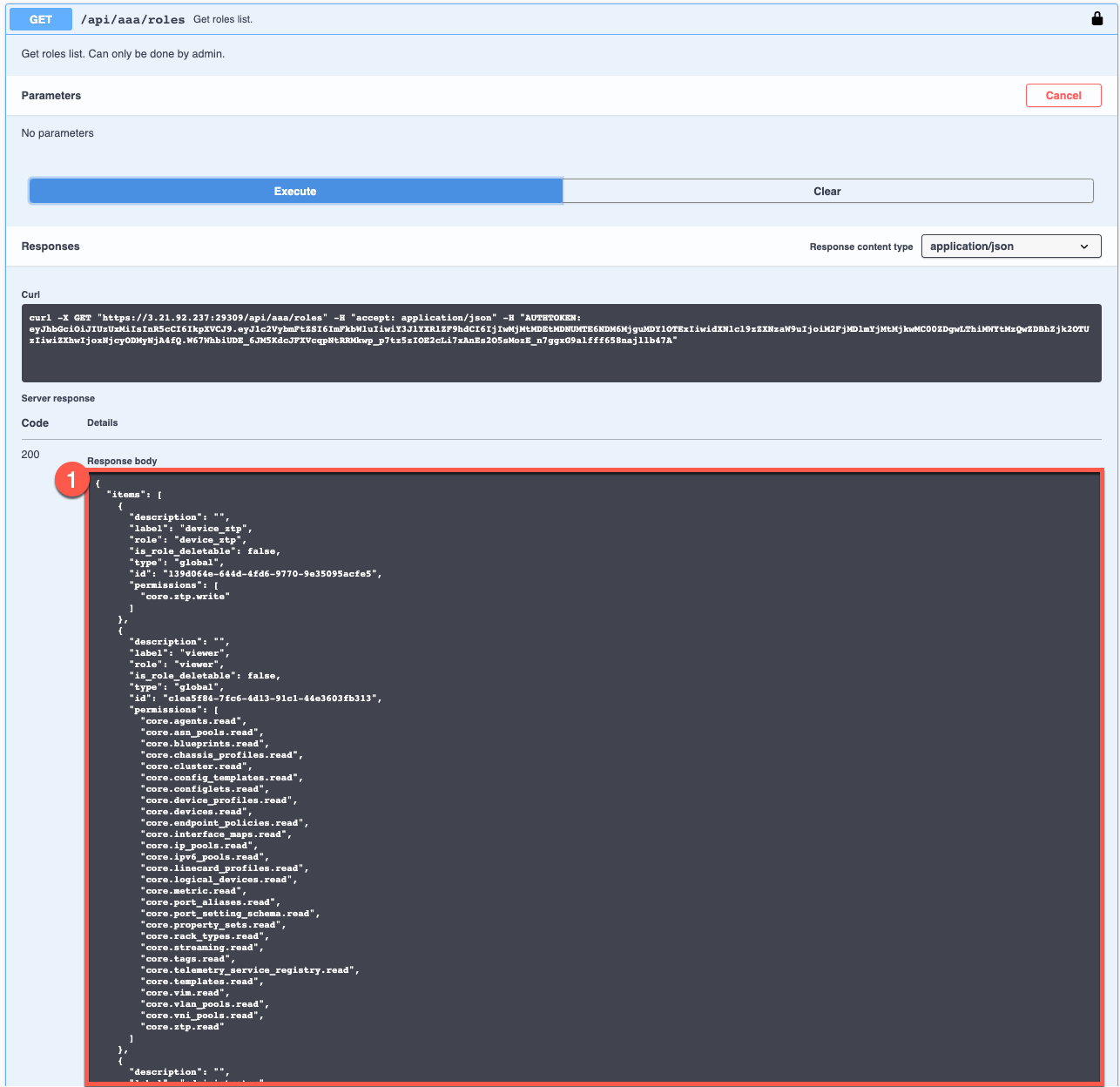Image resolution: width=1120 pixels, height=1087 pixels.
Task: Click the Execute button
Action: (295, 191)
